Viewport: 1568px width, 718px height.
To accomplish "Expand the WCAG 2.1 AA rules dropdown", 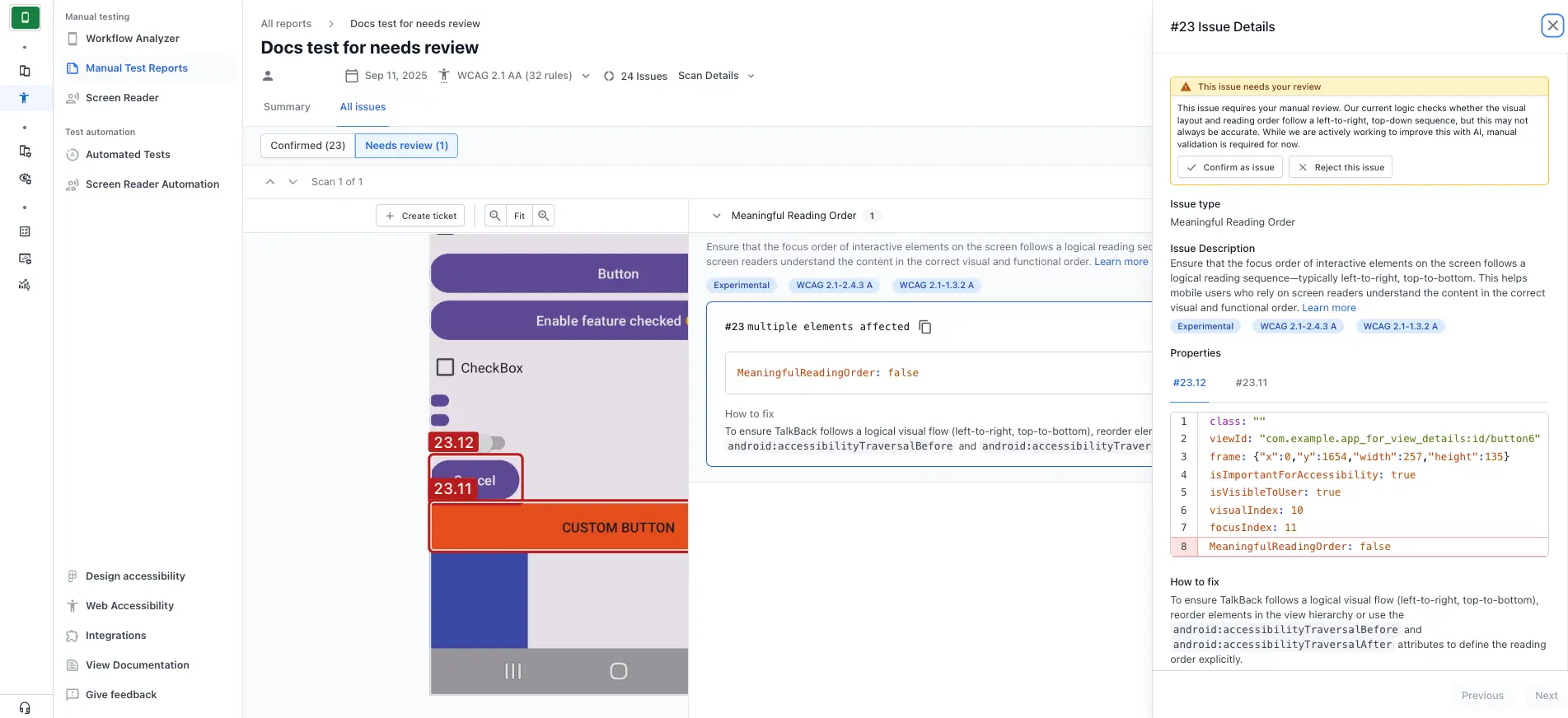I will click(586, 76).
